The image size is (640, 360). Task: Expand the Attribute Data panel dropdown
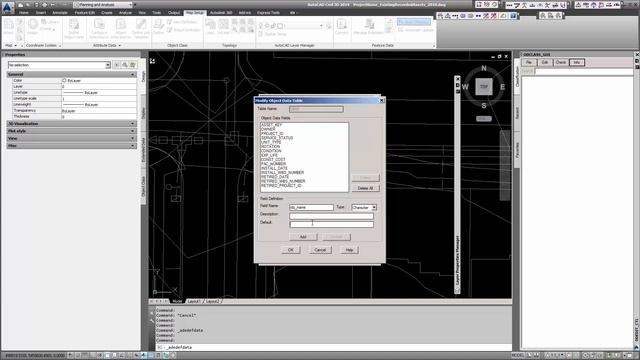(x=107, y=45)
